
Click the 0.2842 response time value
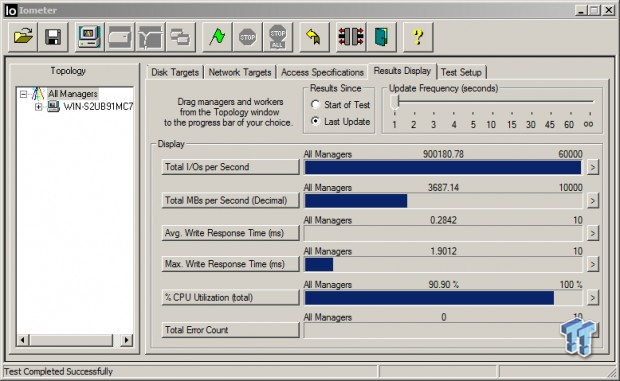coord(443,220)
